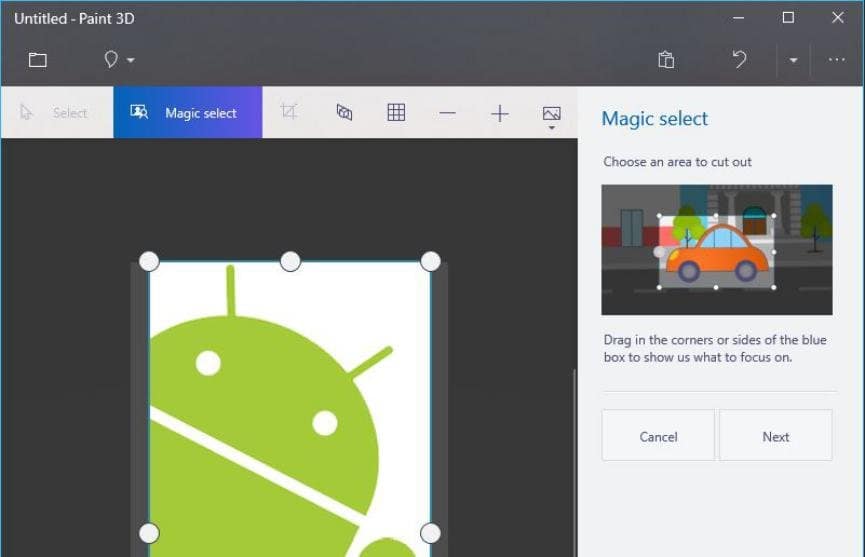Close the Paint 3D window
Screen dimensions: 865x557
tap(837, 18)
